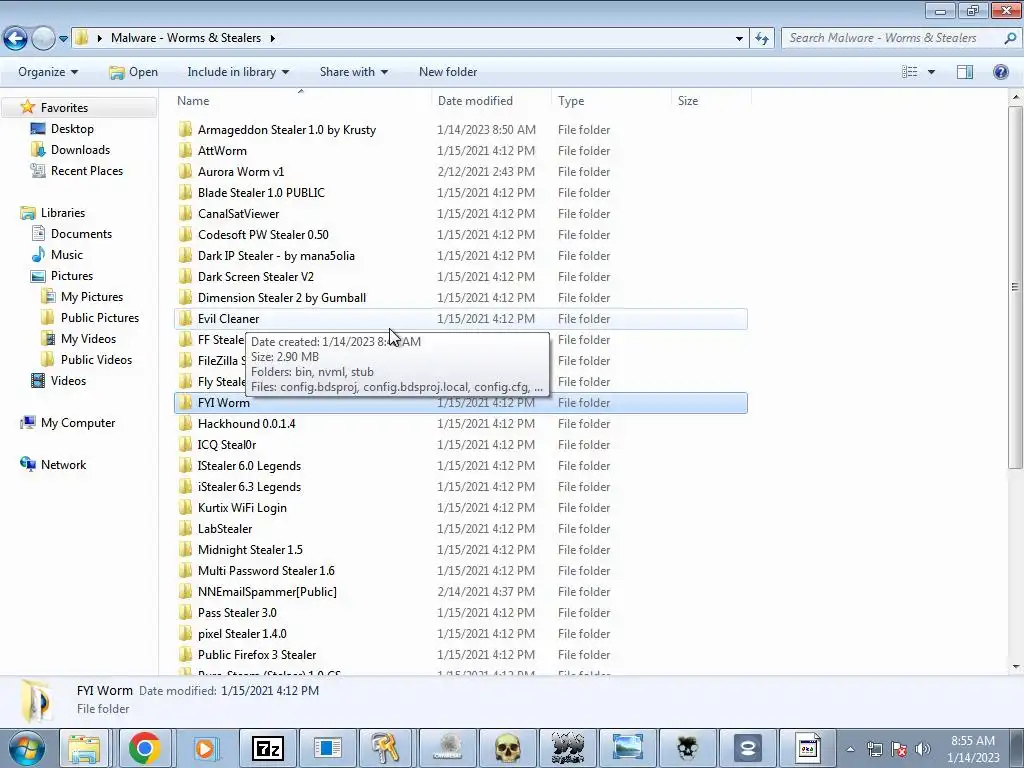Expand the view options dropdown arrow
The image size is (1024, 768).
coord(931,72)
